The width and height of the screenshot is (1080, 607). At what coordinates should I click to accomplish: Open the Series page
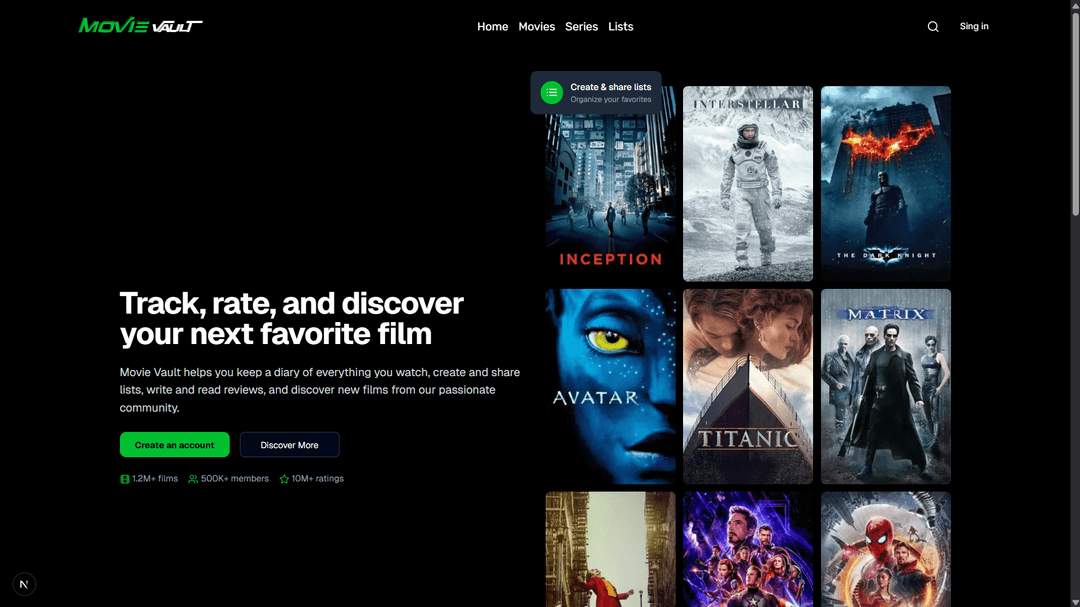coord(581,26)
